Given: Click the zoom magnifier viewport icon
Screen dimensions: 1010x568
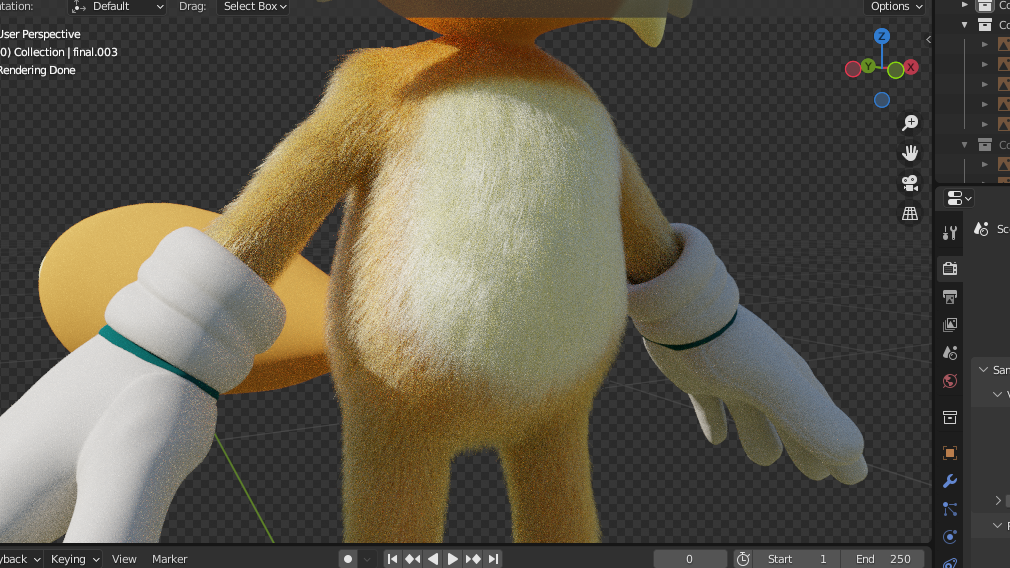Looking at the screenshot, I should click(x=910, y=122).
